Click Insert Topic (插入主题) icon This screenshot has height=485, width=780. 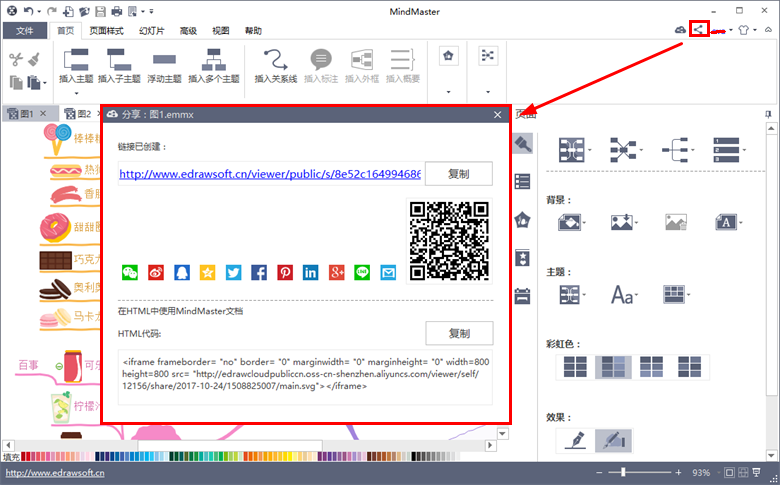(76, 60)
